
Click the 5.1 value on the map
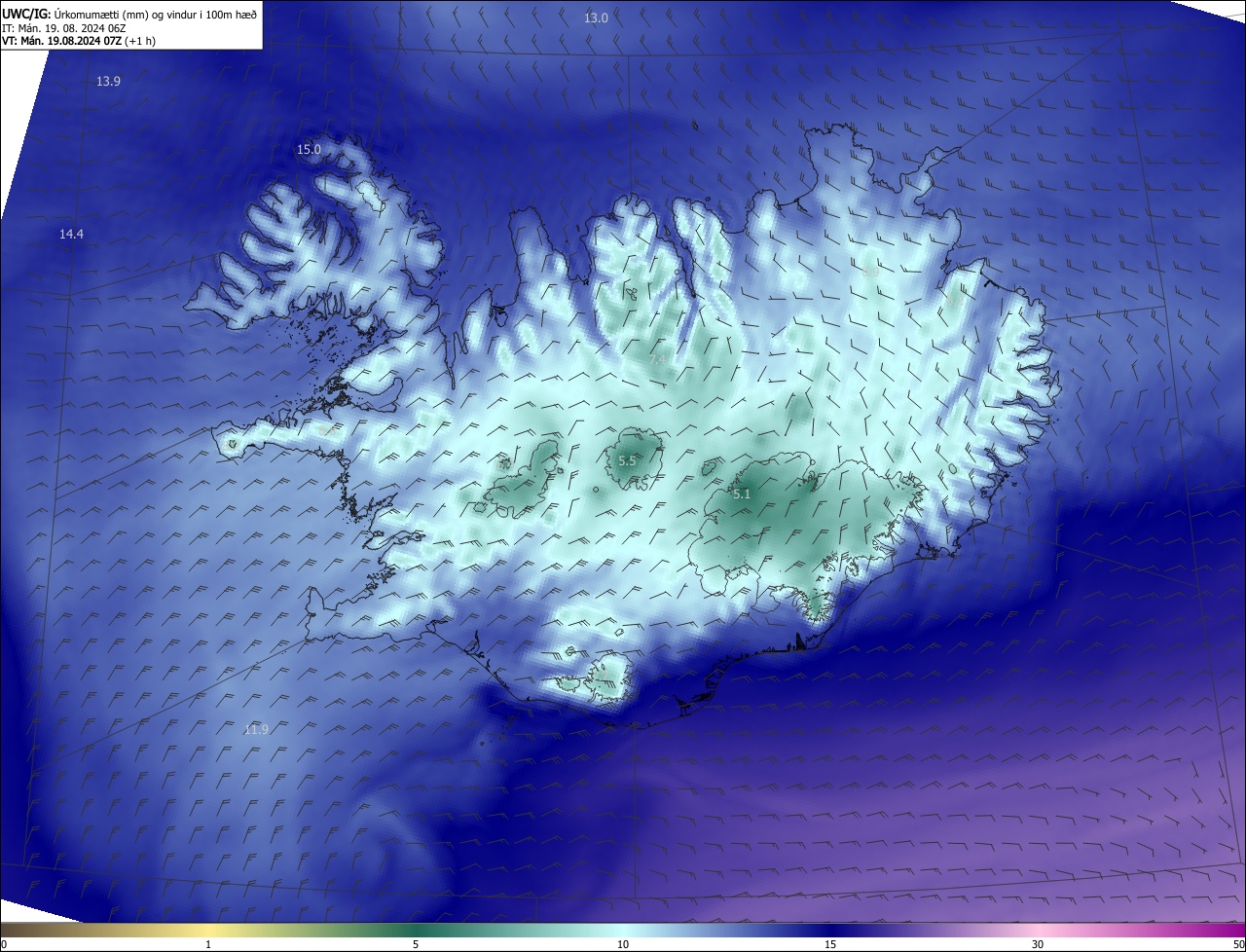tap(742, 494)
